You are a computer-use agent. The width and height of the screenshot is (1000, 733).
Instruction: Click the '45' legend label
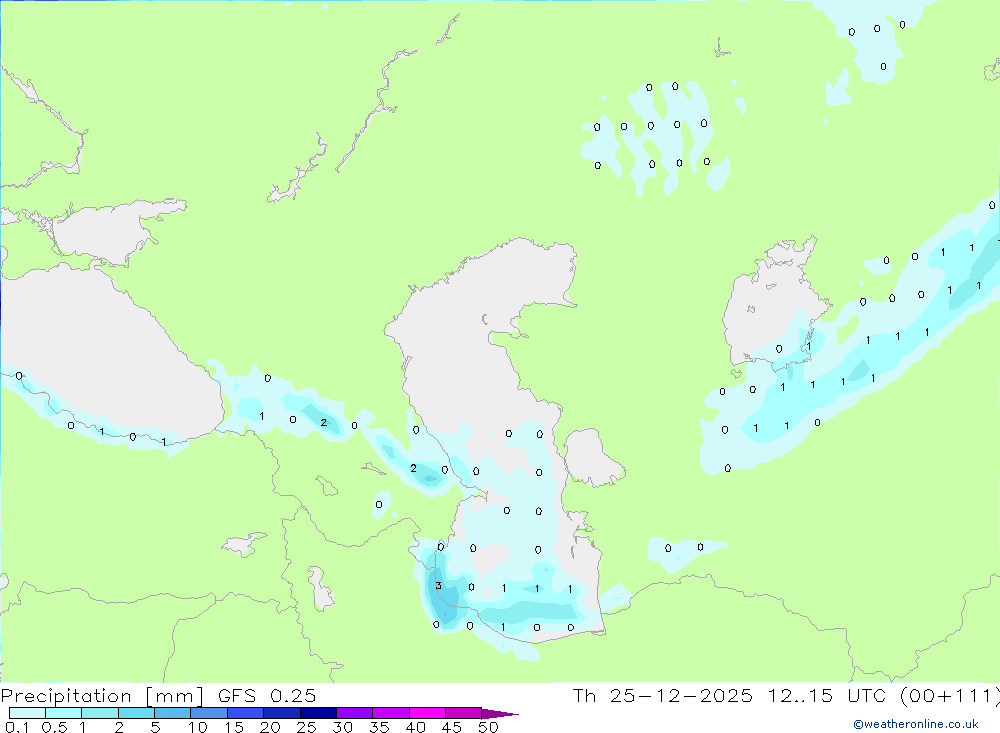452,727
